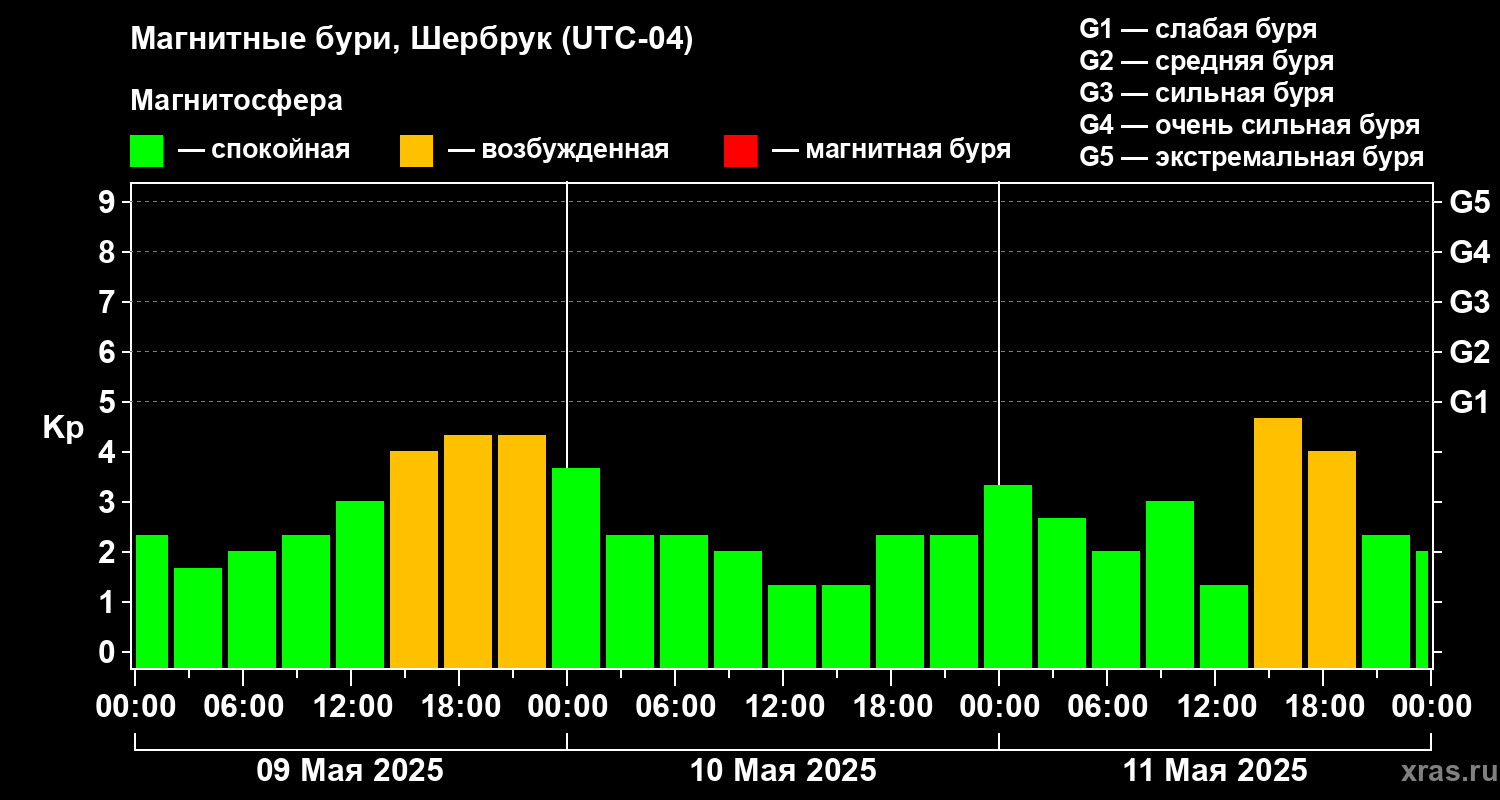This screenshot has width=1500, height=800.
Task: Click the '12:00' time label under 10 May
Action: pyautogui.click(x=783, y=707)
